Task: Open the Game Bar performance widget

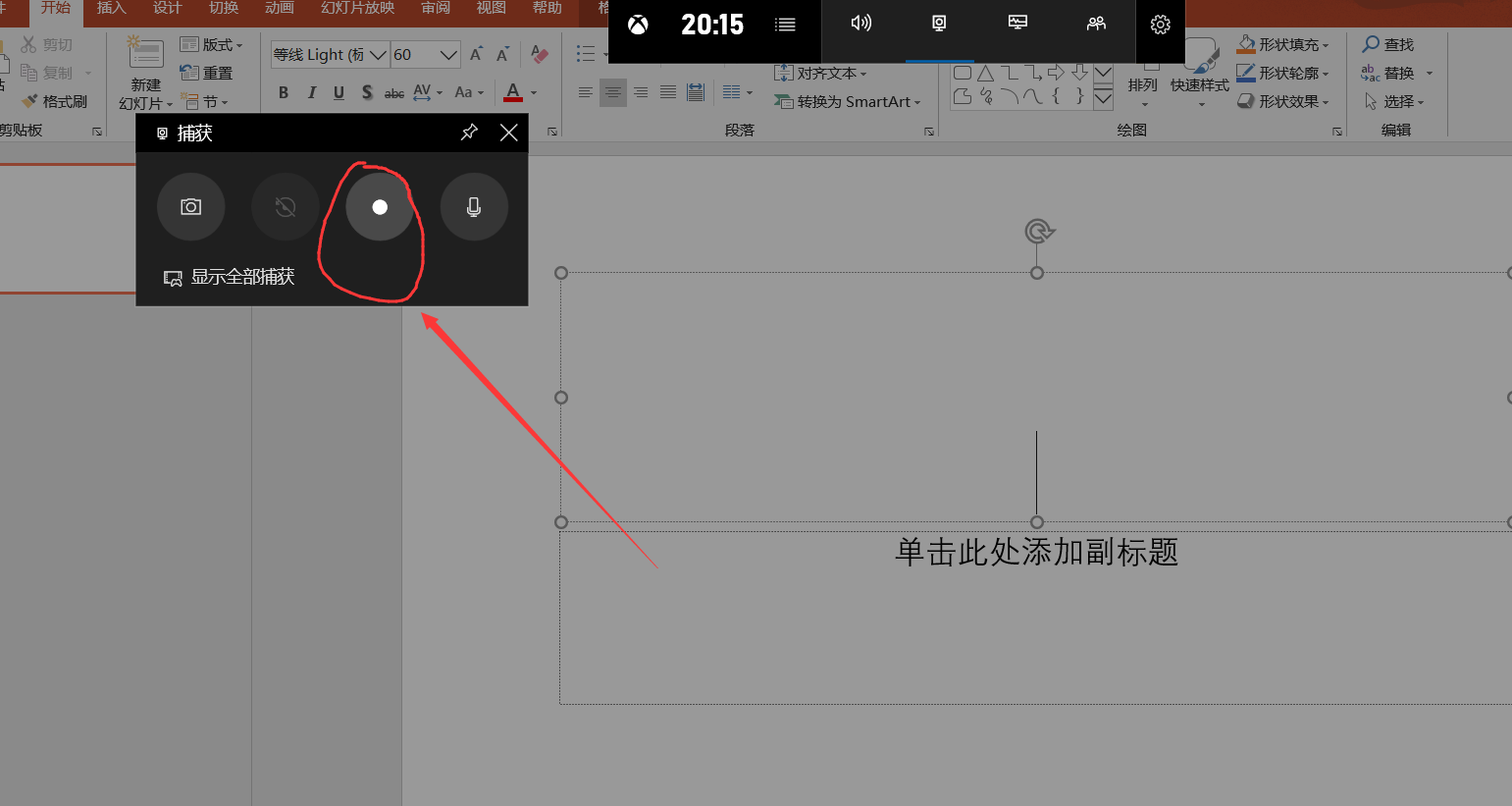Action: coord(1017,24)
